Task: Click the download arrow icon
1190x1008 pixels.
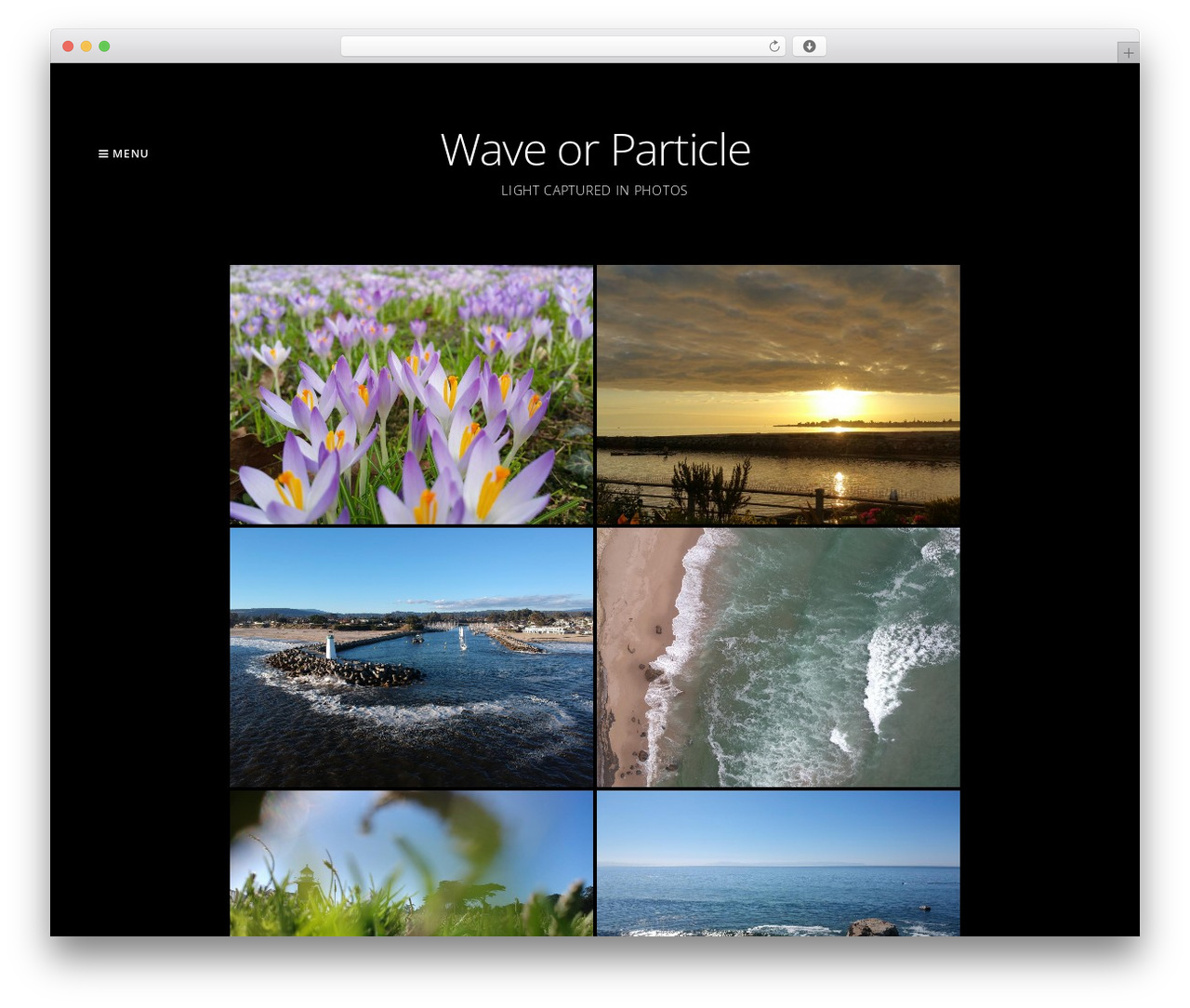Action: tap(809, 46)
